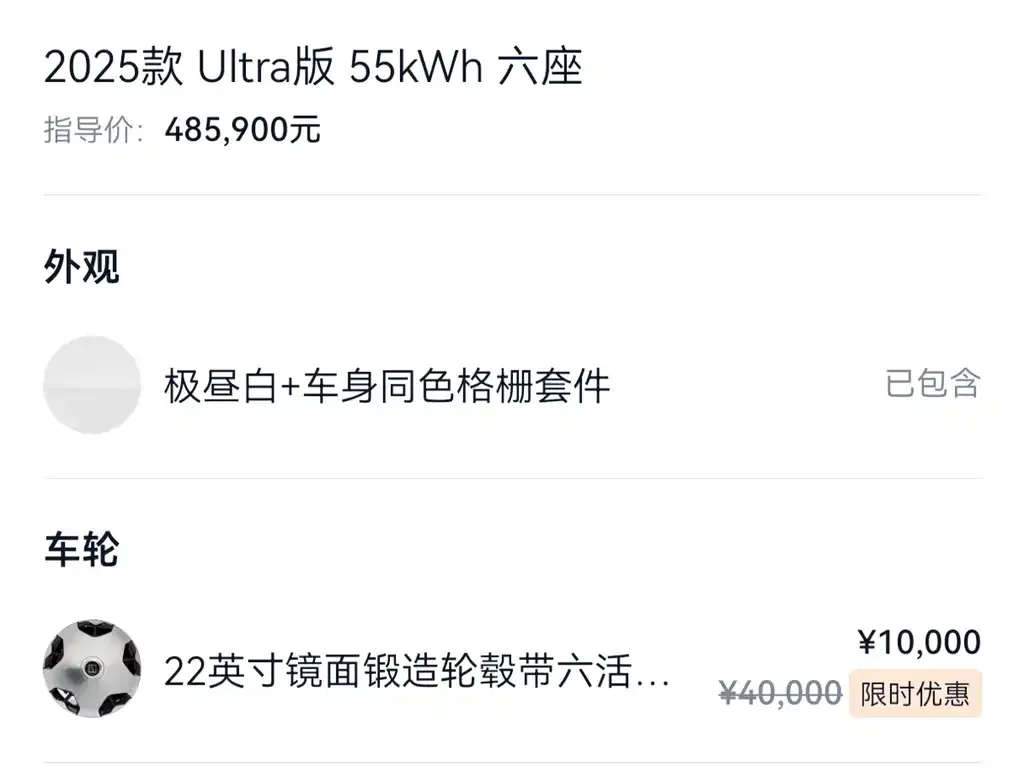
Task: Click the 2025款 model year in title
Action: click(114, 67)
